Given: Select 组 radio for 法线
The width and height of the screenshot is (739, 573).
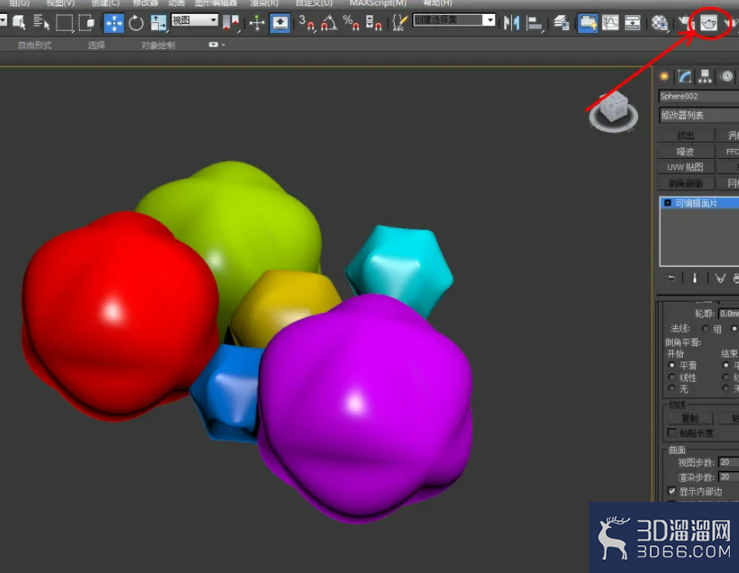Looking at the screenshot, I should pos(706,328).
